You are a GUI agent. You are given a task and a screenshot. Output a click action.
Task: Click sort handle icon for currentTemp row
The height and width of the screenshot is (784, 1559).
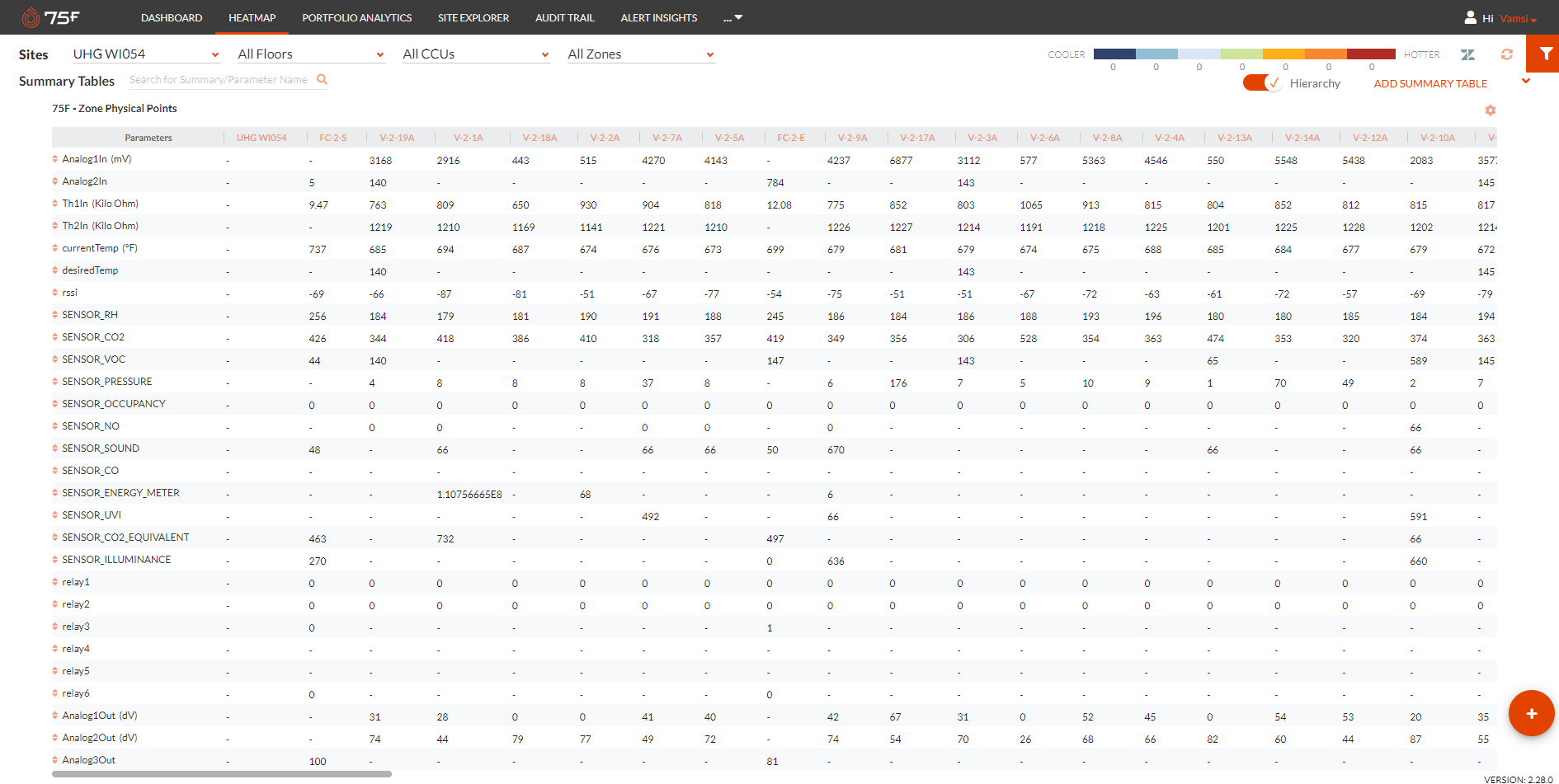55,248
